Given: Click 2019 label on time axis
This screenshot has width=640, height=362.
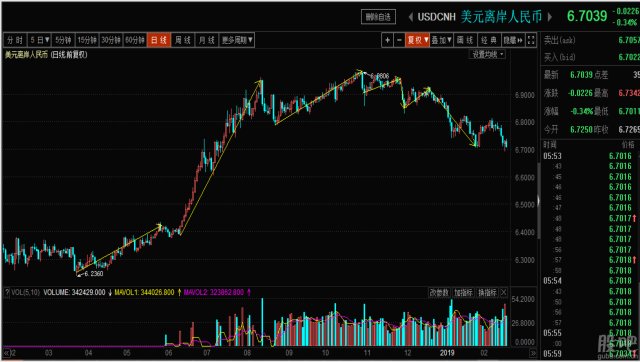Looking at the screenshot, I should click(x=447, y=353).
